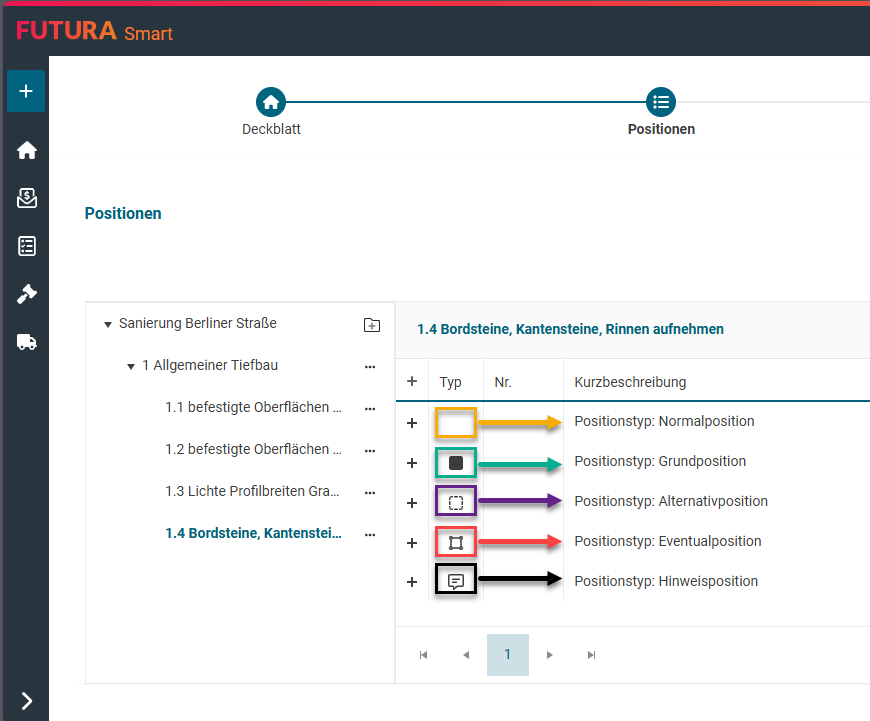Image resolution: width=870 pixels, height=721 pixels.
Task: Click page number 1 in the pager
Action: 507,655
